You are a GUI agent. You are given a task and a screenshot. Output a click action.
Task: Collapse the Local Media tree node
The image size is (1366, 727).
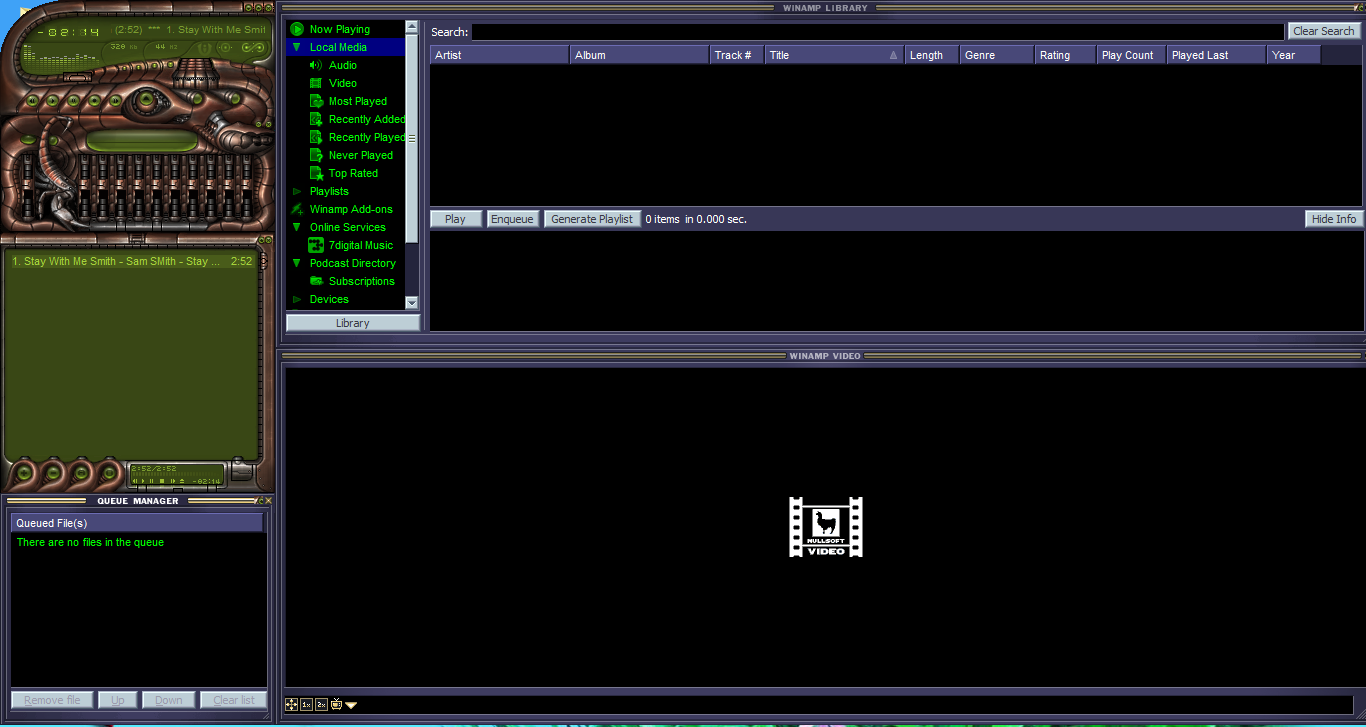297,47
